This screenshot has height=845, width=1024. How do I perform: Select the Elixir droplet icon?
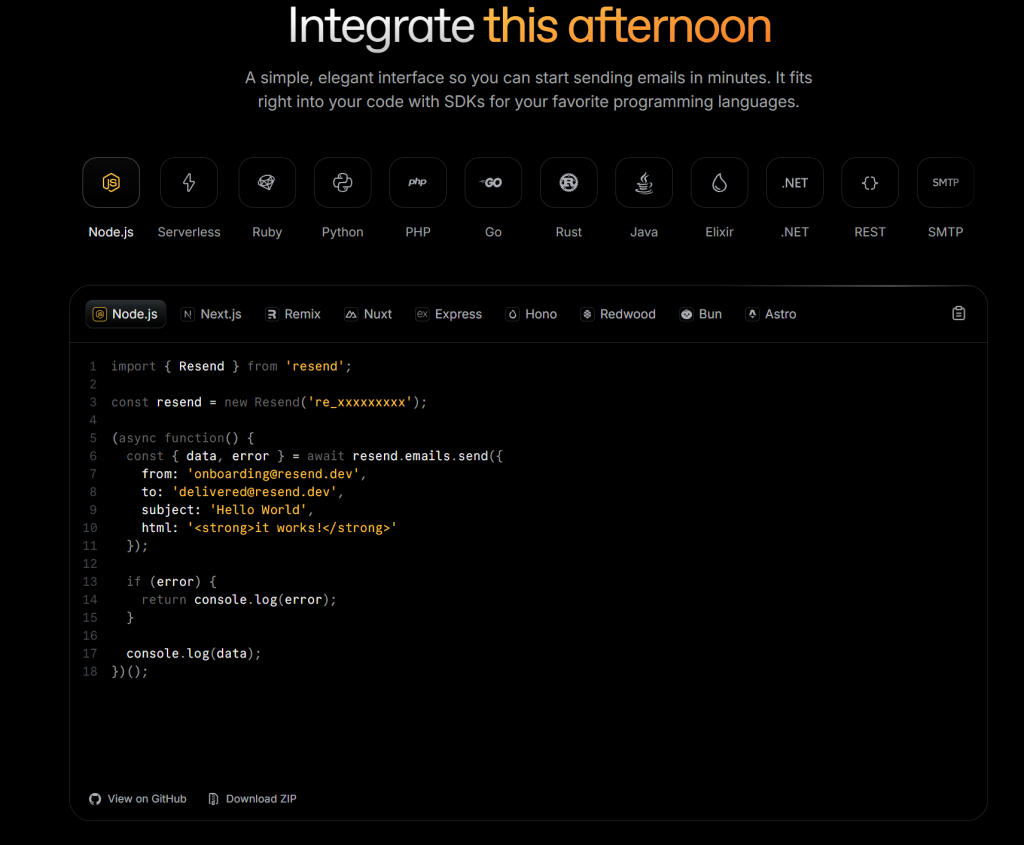coord(719,182)
